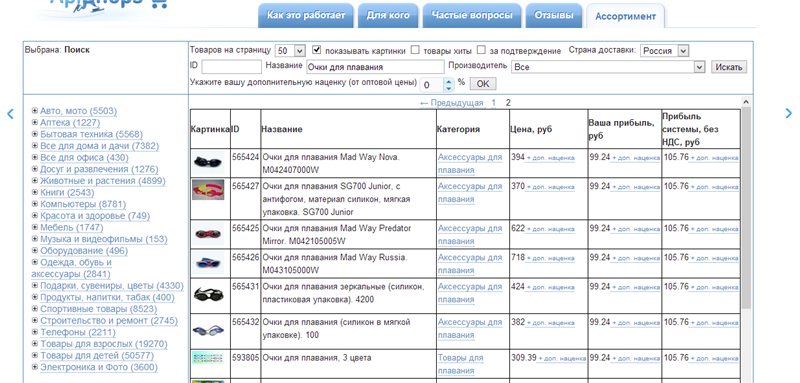Expand the 'Все для офиса' category node
800x383 pixels.
[x=35, y=157]
